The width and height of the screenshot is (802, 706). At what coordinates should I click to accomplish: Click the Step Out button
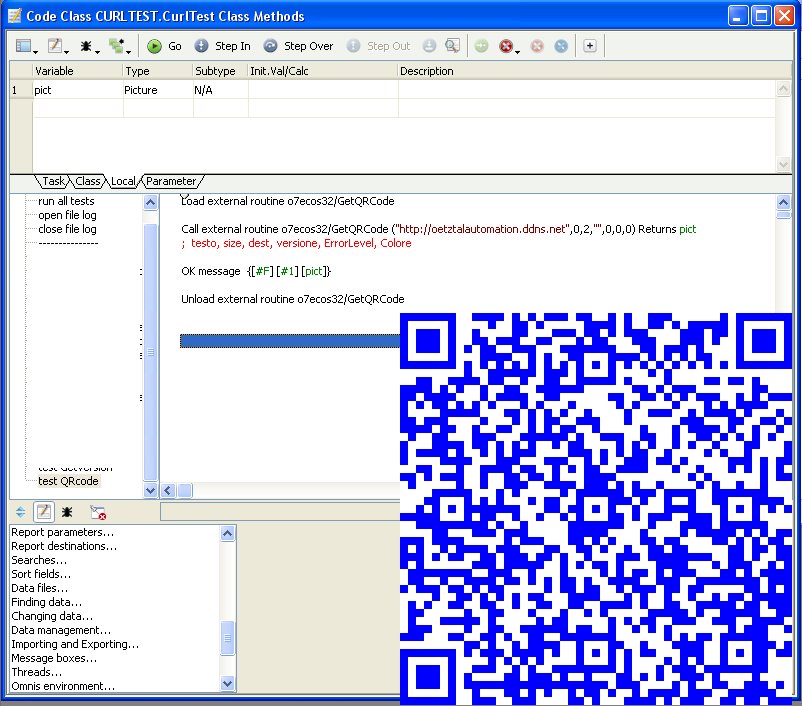(x=378, y=46)
